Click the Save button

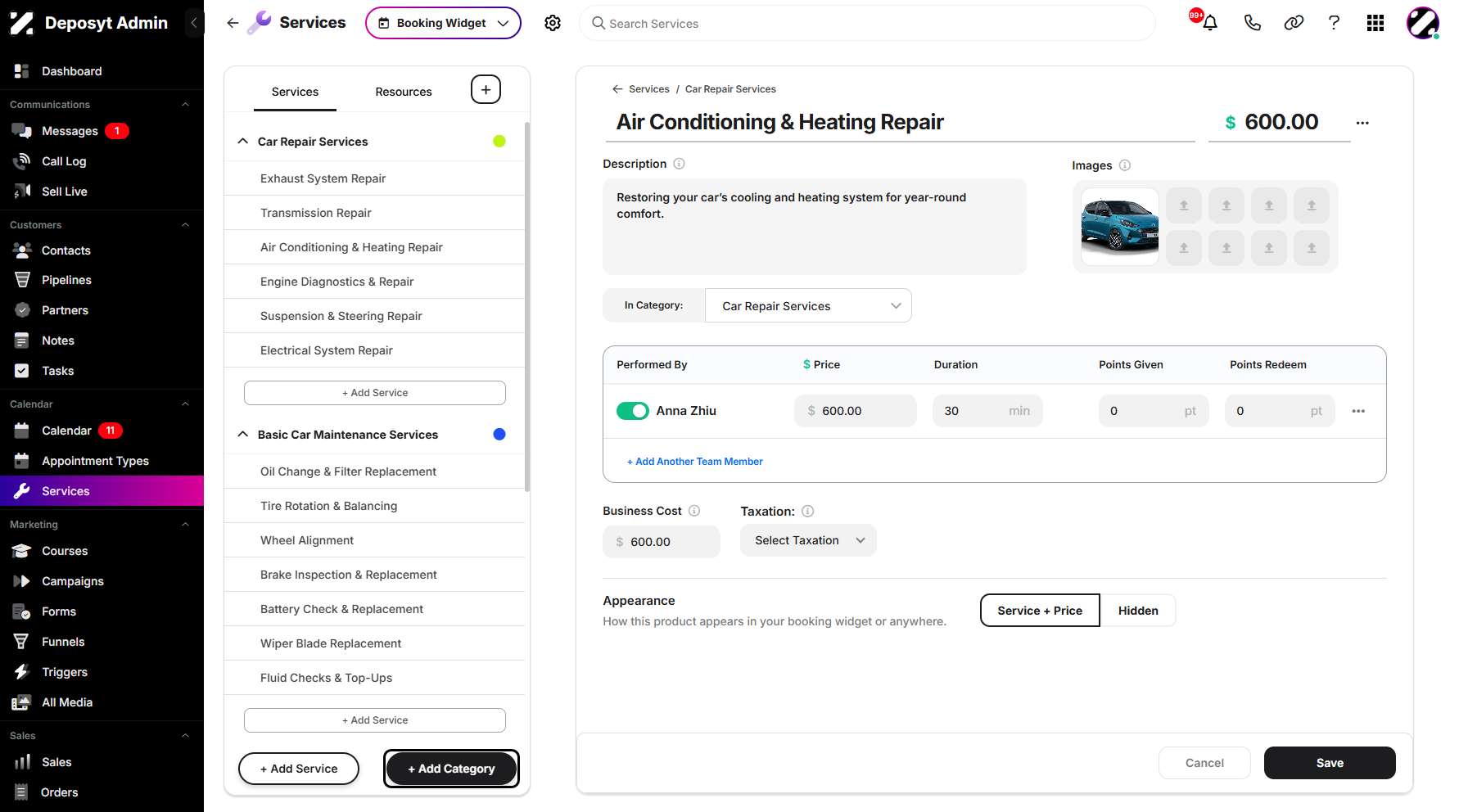[1330, 763]
